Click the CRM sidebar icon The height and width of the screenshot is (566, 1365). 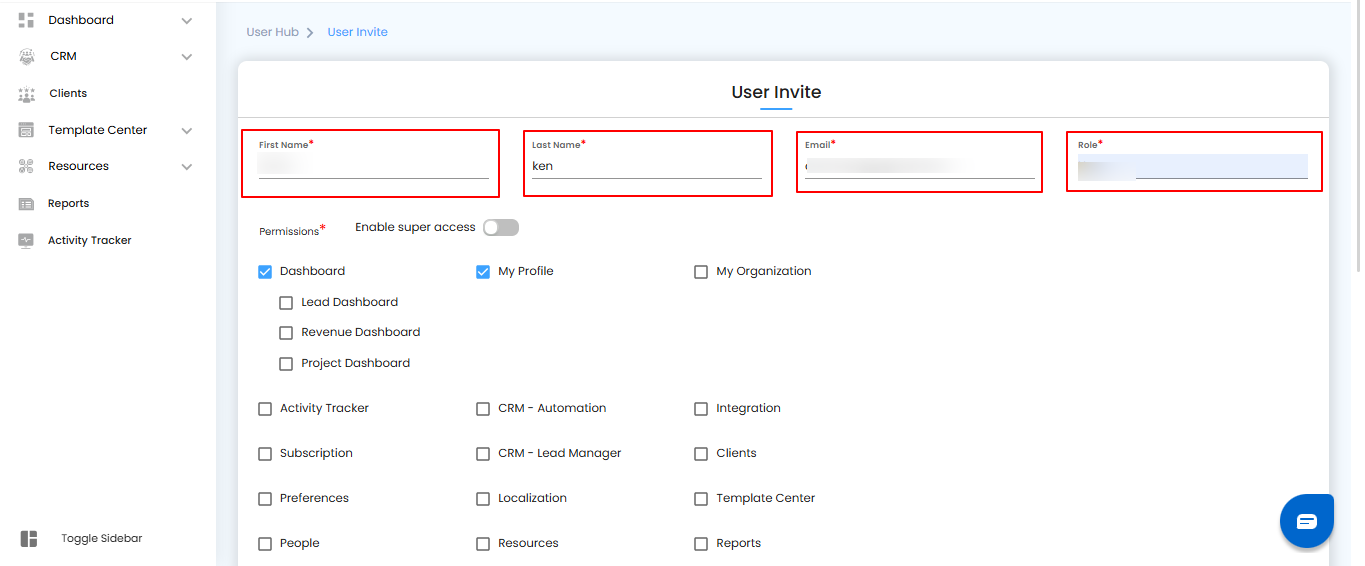[27, 57]
